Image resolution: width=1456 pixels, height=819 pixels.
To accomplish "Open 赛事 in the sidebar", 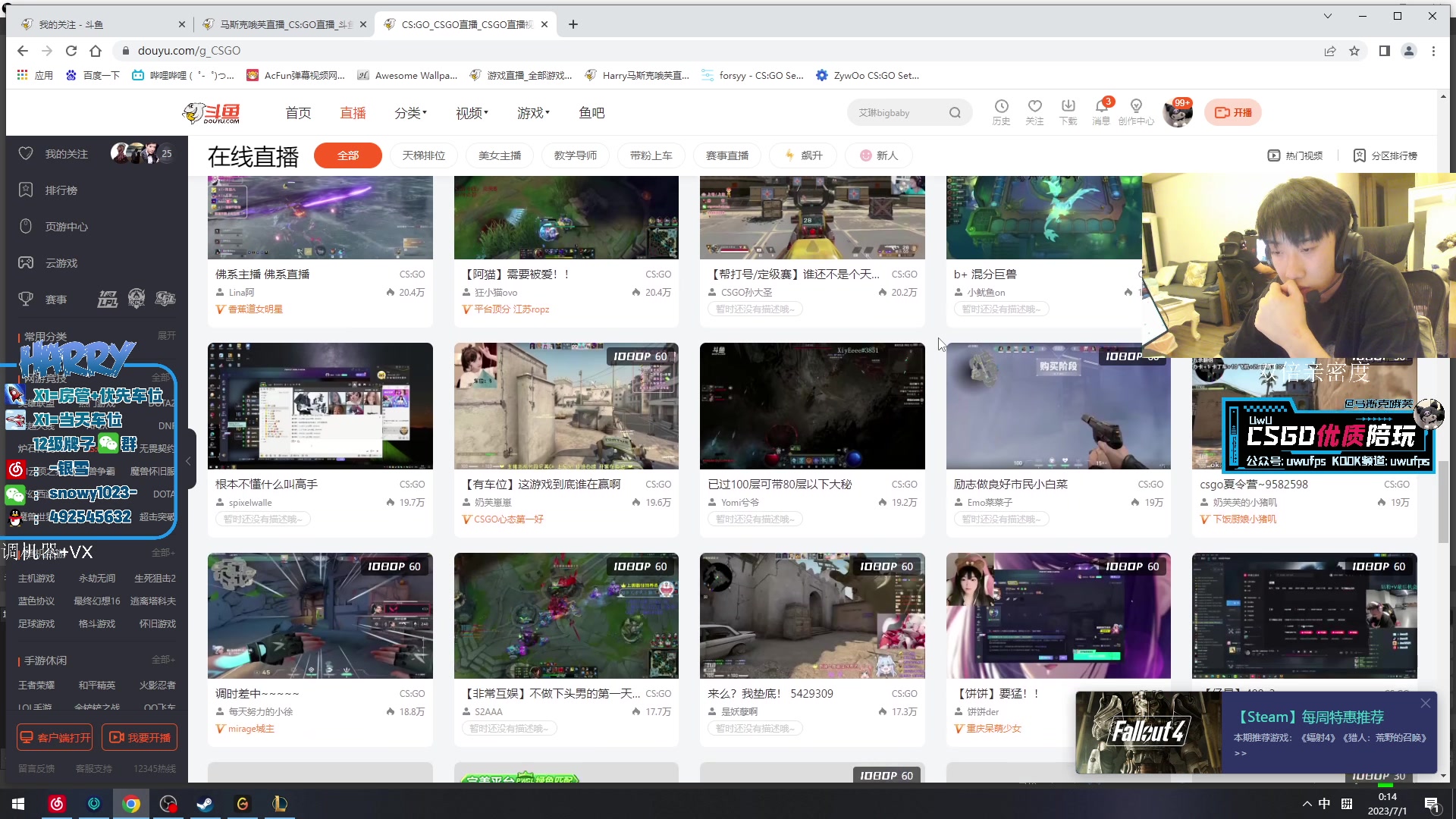I will 56,300.
